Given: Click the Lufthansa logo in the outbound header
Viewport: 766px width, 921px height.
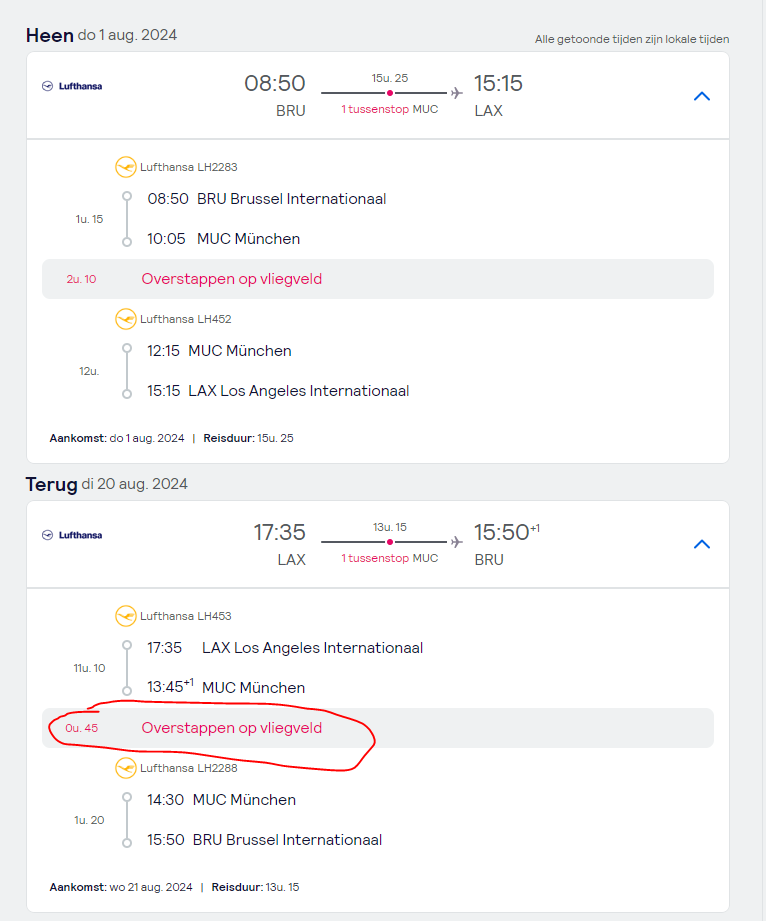Looking at the screenshot, I should (72, 86).
